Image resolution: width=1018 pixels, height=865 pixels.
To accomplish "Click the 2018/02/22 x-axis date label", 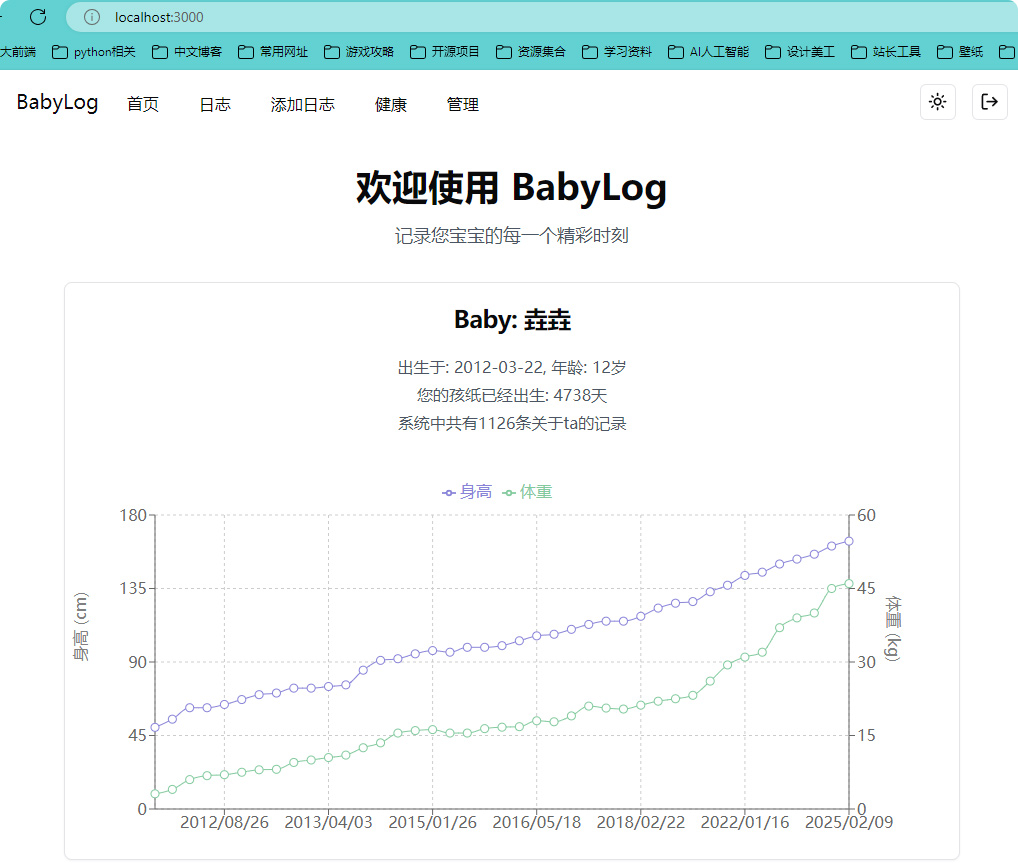I will [641, 822].
